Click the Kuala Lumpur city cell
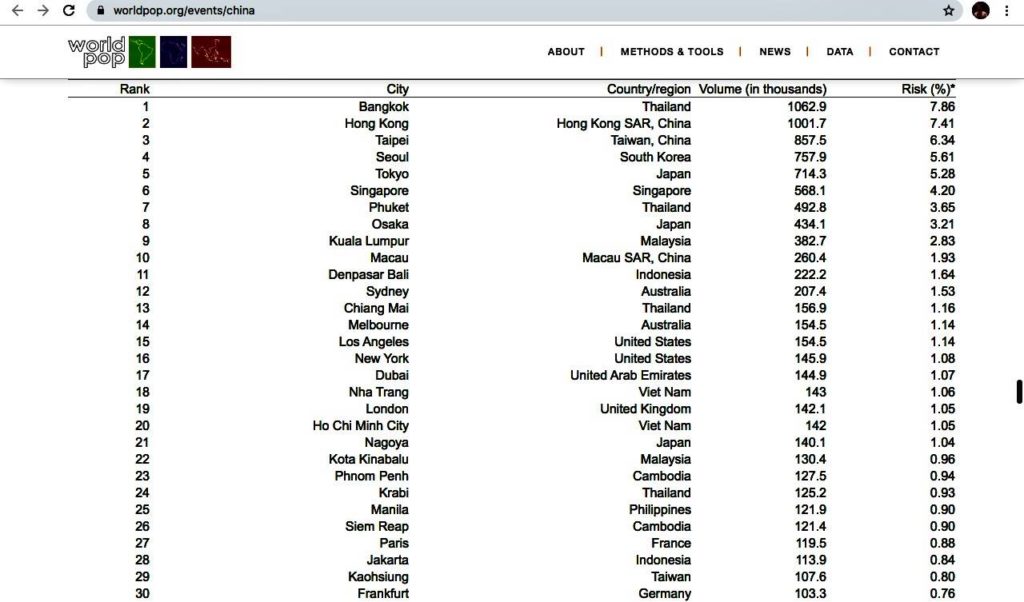1024x602 pixels. coord(369,242)
